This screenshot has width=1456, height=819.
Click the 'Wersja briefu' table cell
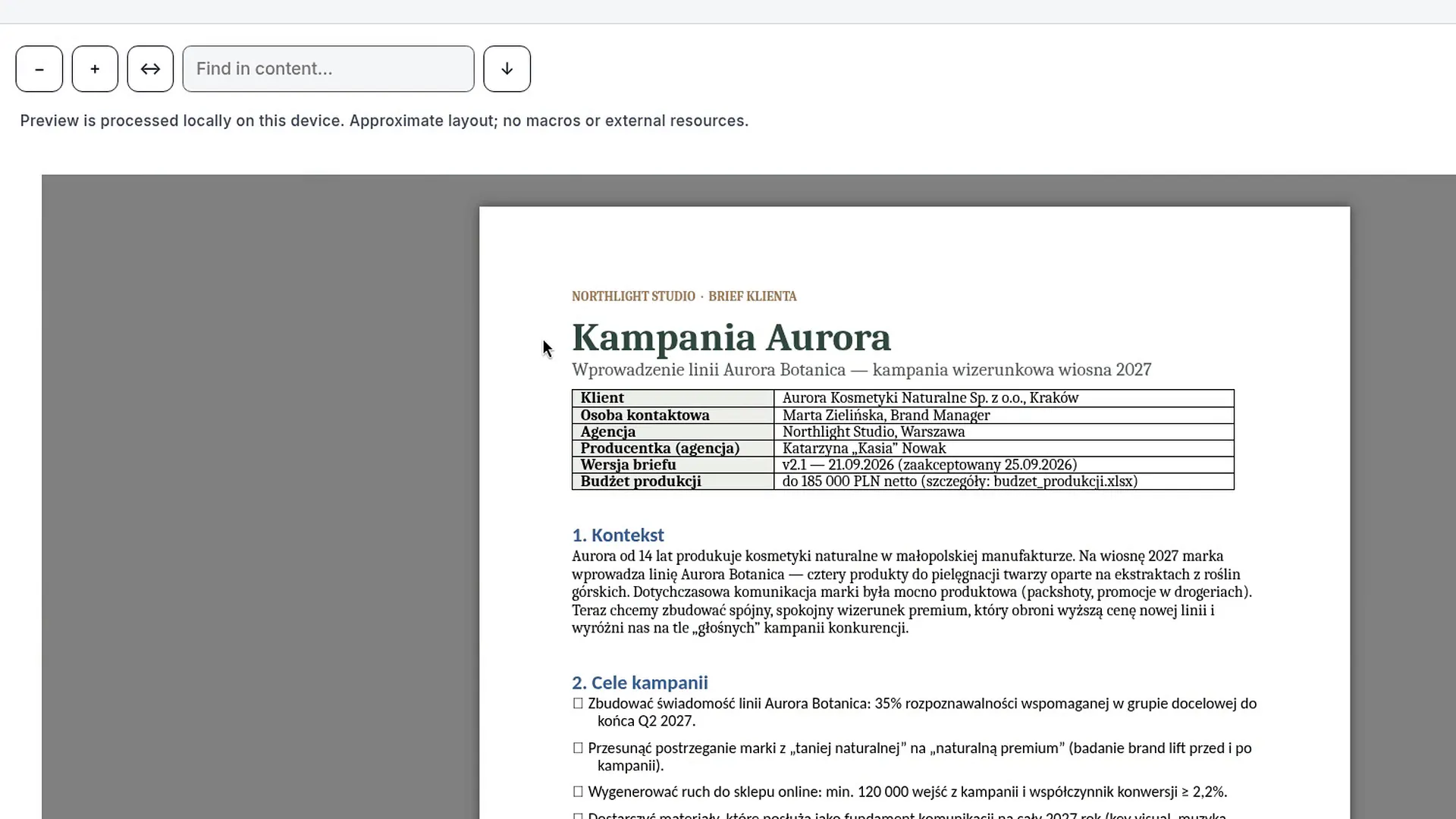673,465
